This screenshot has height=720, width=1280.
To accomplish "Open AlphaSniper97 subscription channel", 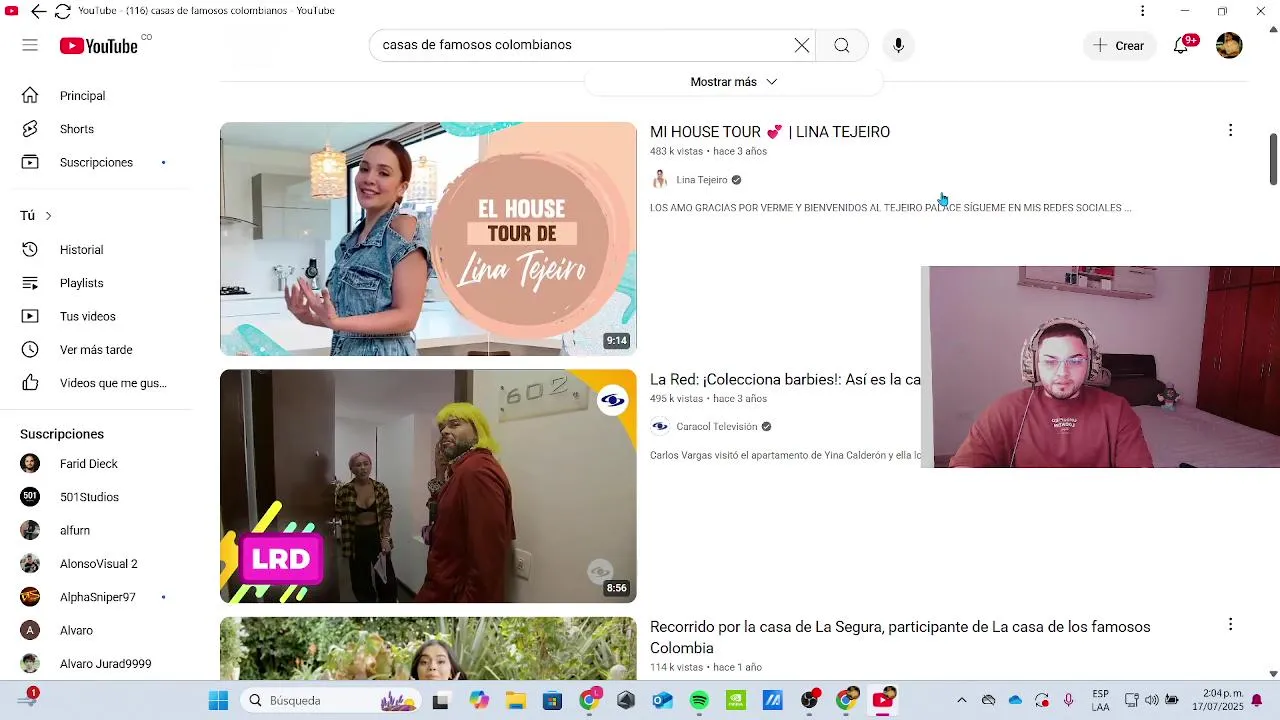I will 96,597.
